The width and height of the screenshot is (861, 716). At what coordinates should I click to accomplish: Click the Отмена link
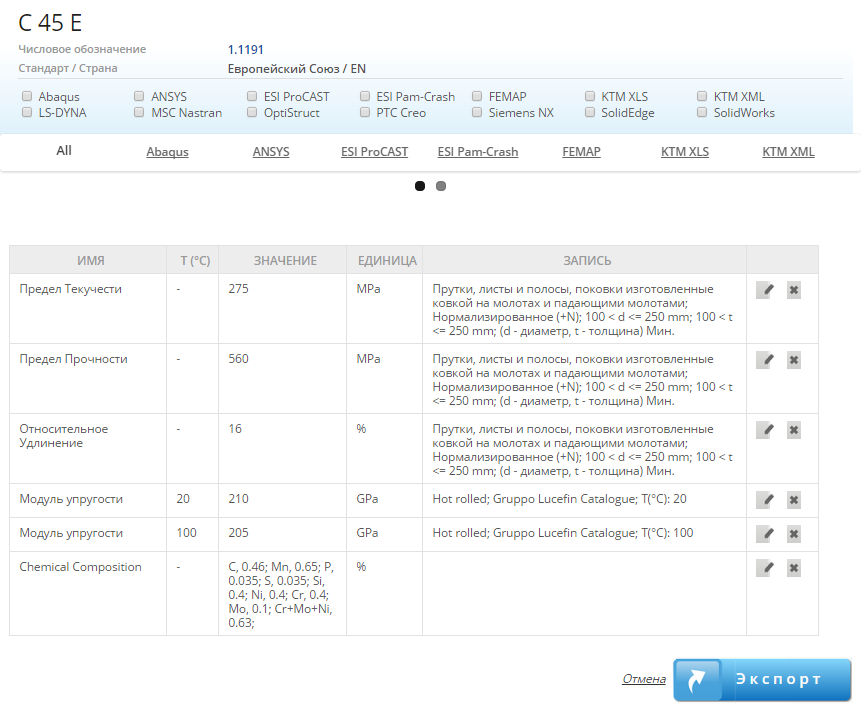point(644,679)
